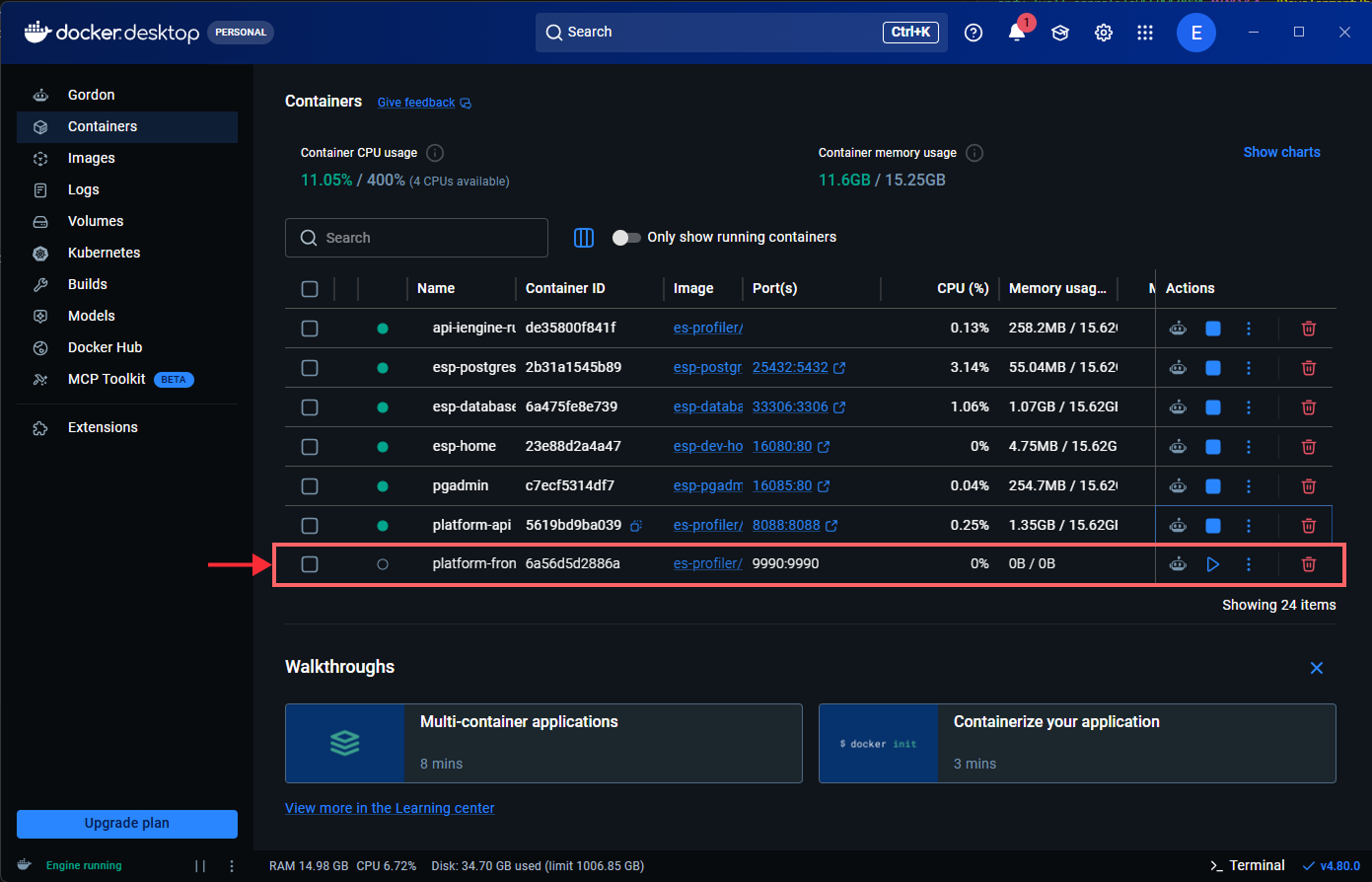Click info icon beside Container memory usage
The image size is (1372, 882).
pyautogui.click(x=975, y=153)
